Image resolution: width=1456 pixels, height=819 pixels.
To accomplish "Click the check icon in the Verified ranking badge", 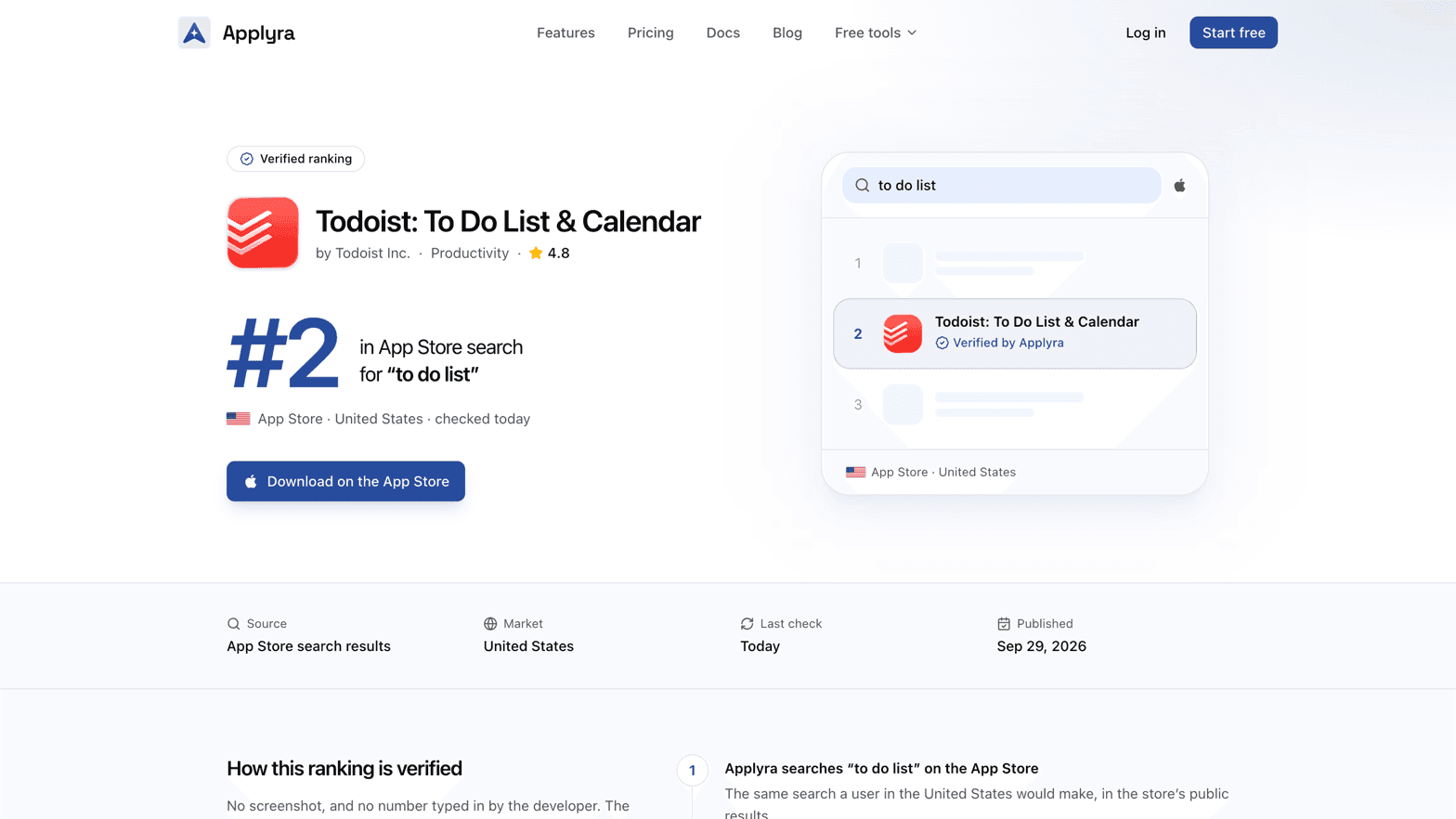I will click(x=246, y=159).
